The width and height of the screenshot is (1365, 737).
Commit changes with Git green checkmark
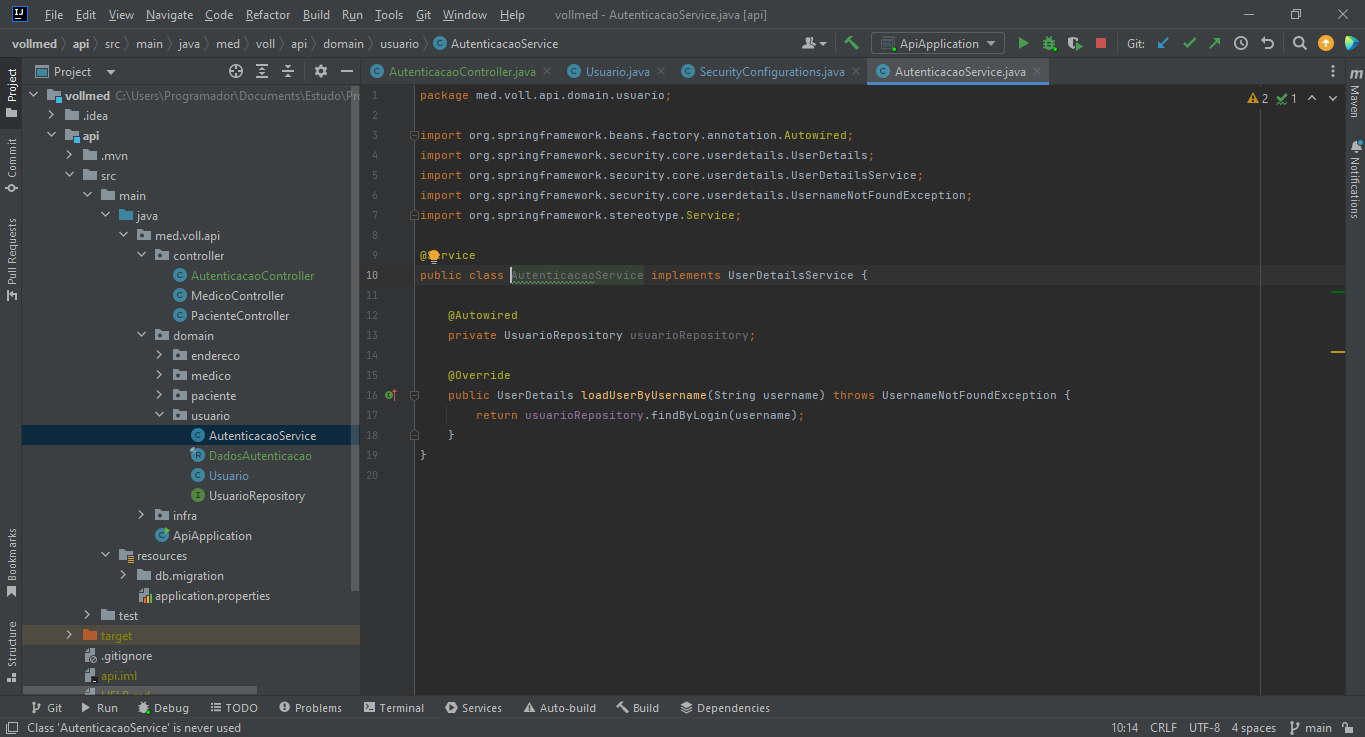(1189, 43)
